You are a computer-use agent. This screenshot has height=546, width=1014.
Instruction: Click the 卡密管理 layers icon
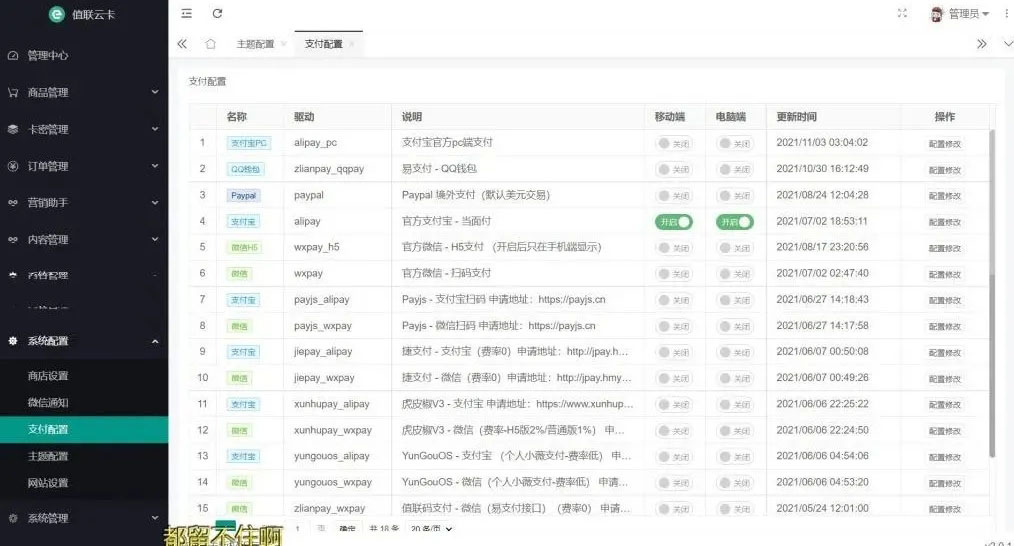(13, 129)
